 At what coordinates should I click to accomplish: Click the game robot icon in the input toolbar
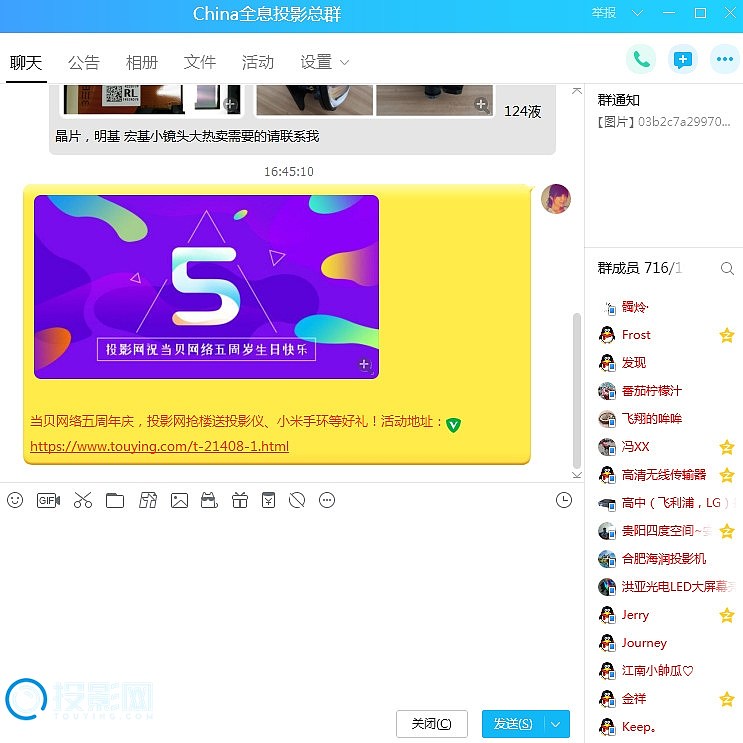tap(209, 500)
